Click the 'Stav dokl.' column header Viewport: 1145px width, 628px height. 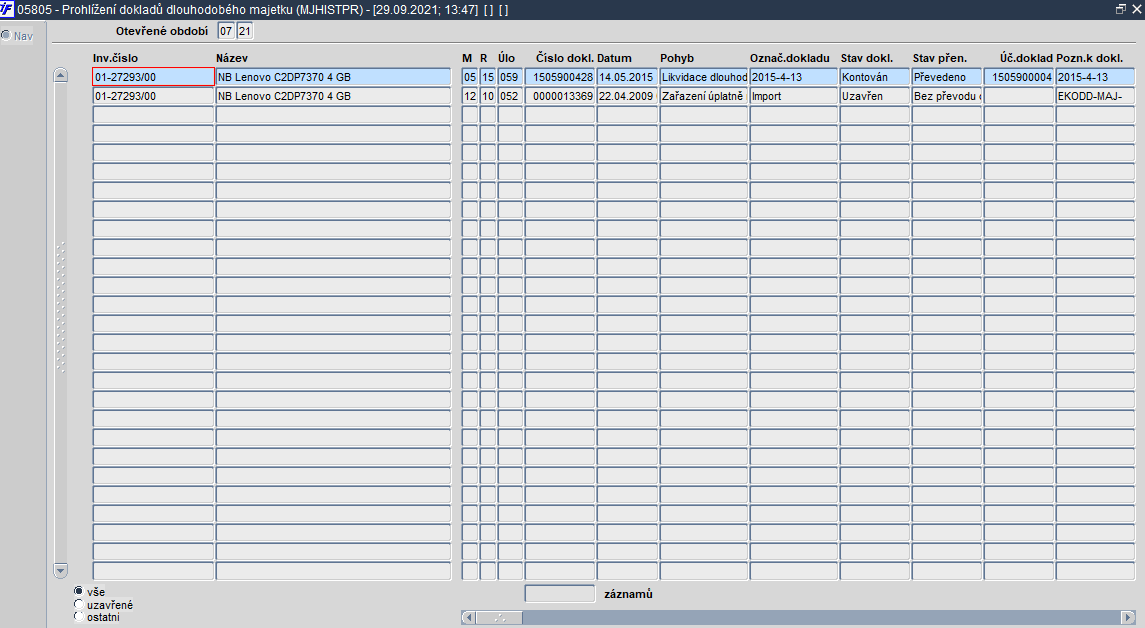coord(867,58)
